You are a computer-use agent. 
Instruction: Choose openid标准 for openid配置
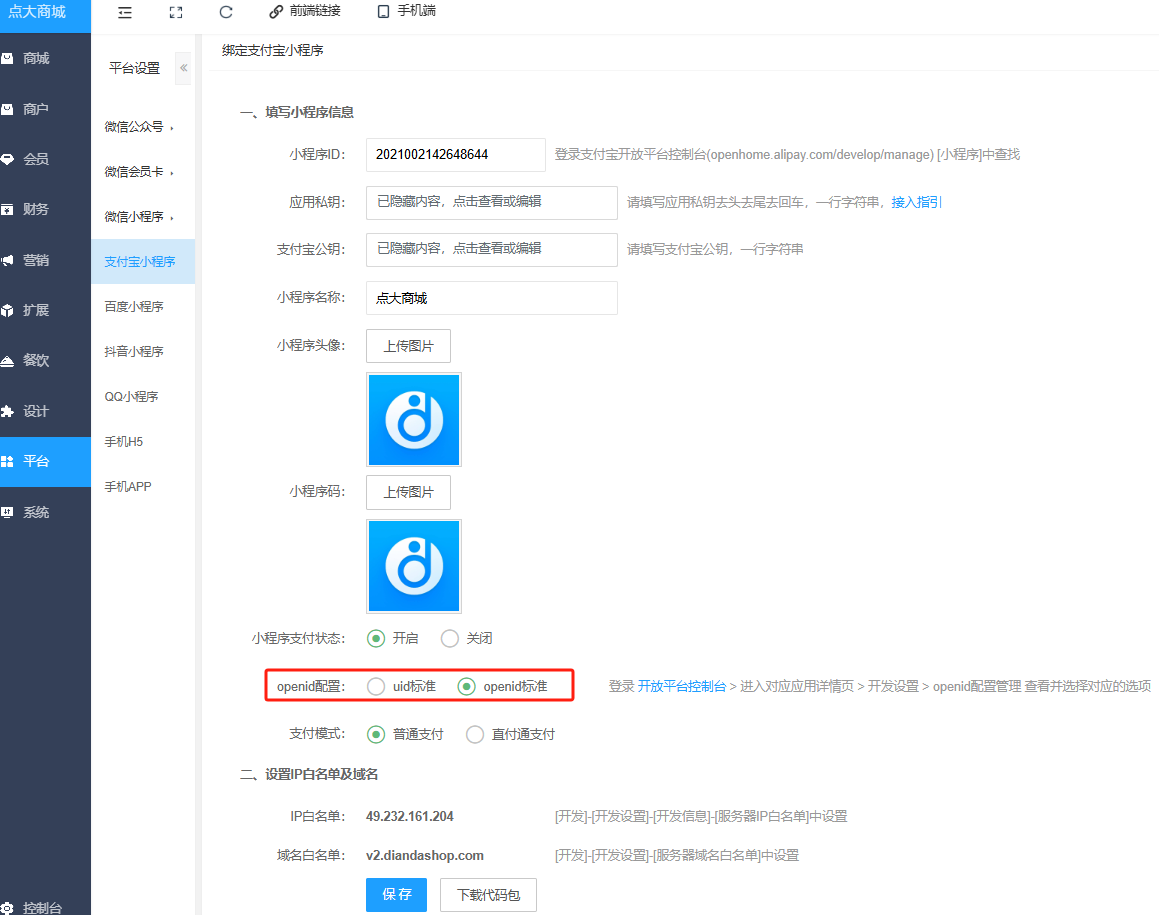(466, 687)
